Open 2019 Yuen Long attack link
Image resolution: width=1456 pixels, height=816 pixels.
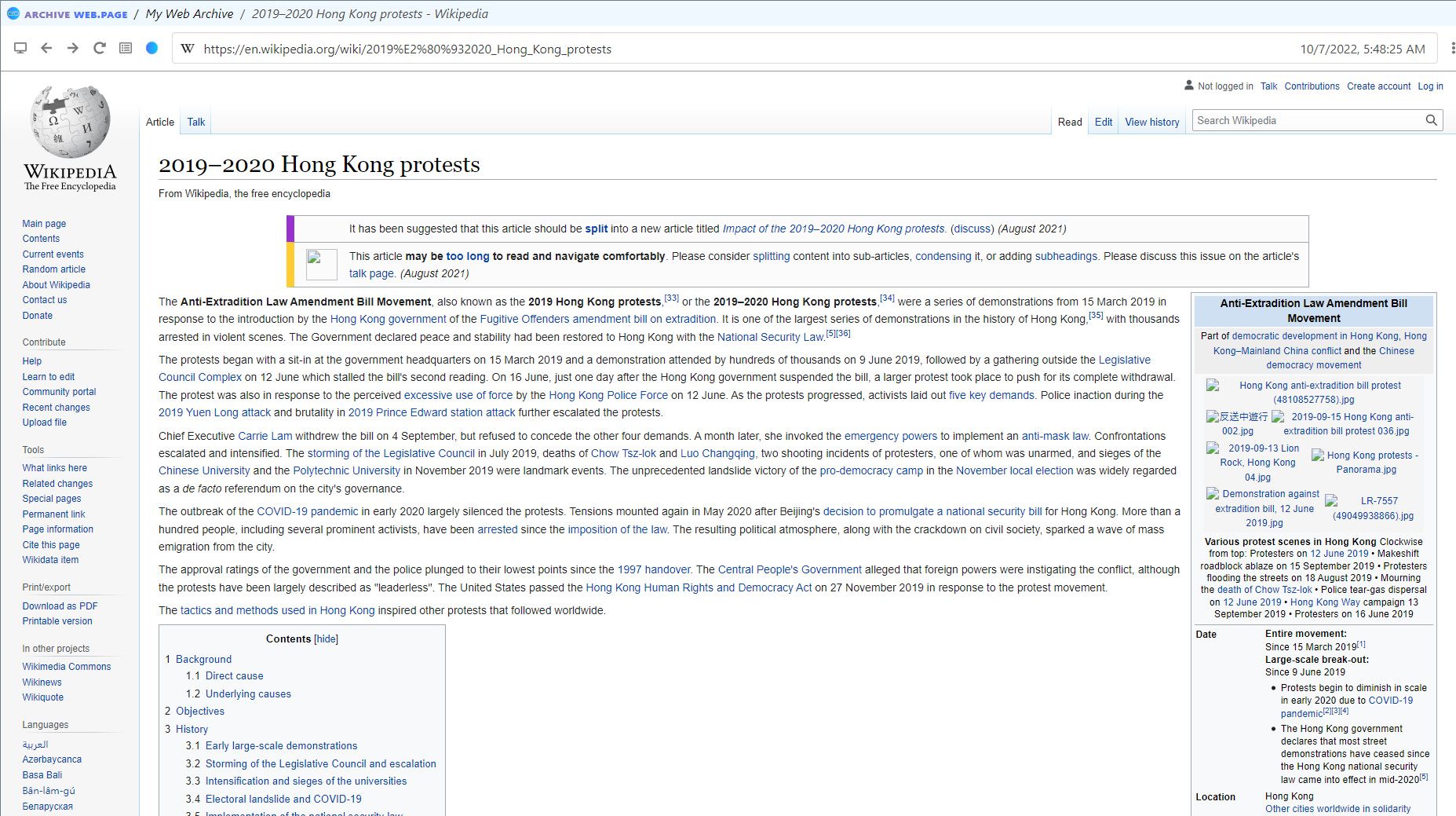(214, 412)
